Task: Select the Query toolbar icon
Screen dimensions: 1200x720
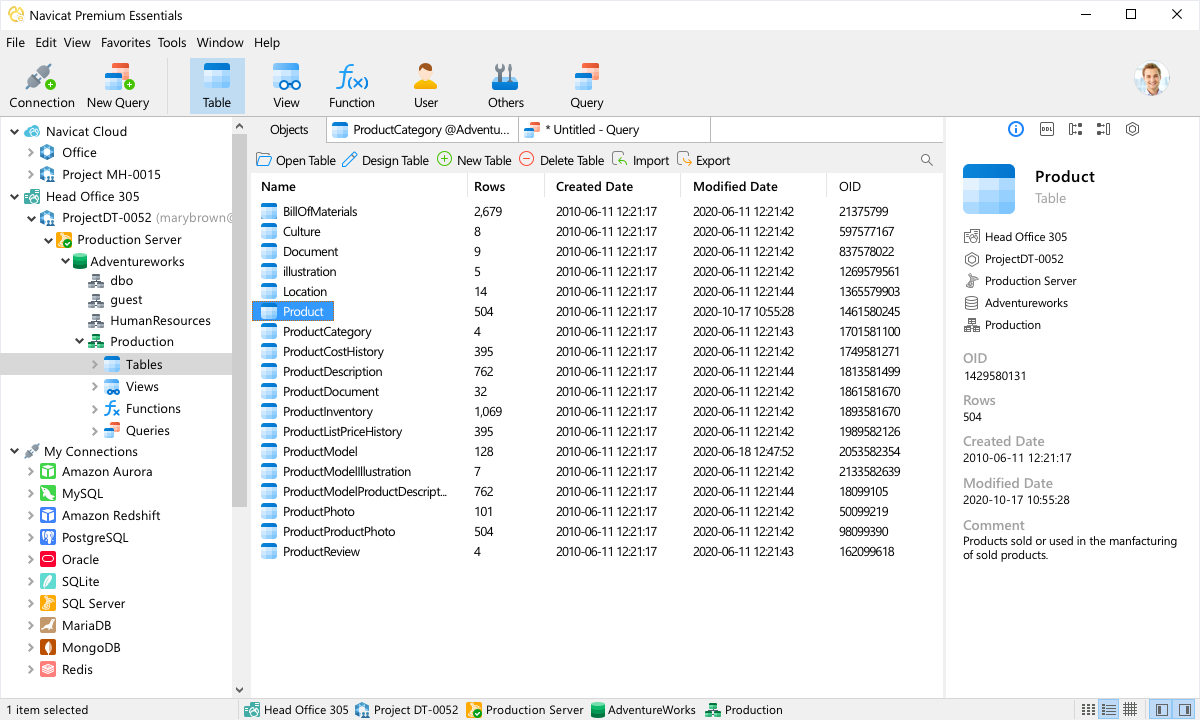Action: coord(587,86)
